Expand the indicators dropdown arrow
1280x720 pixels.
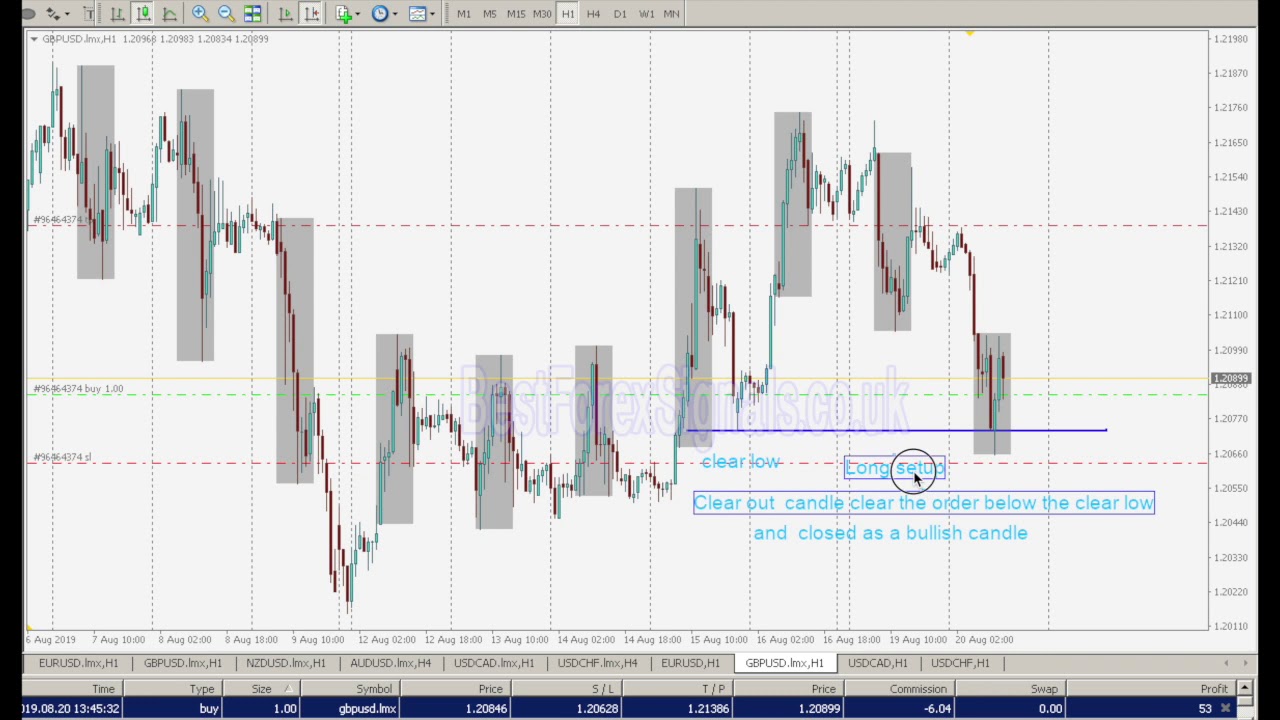(358, 14)
